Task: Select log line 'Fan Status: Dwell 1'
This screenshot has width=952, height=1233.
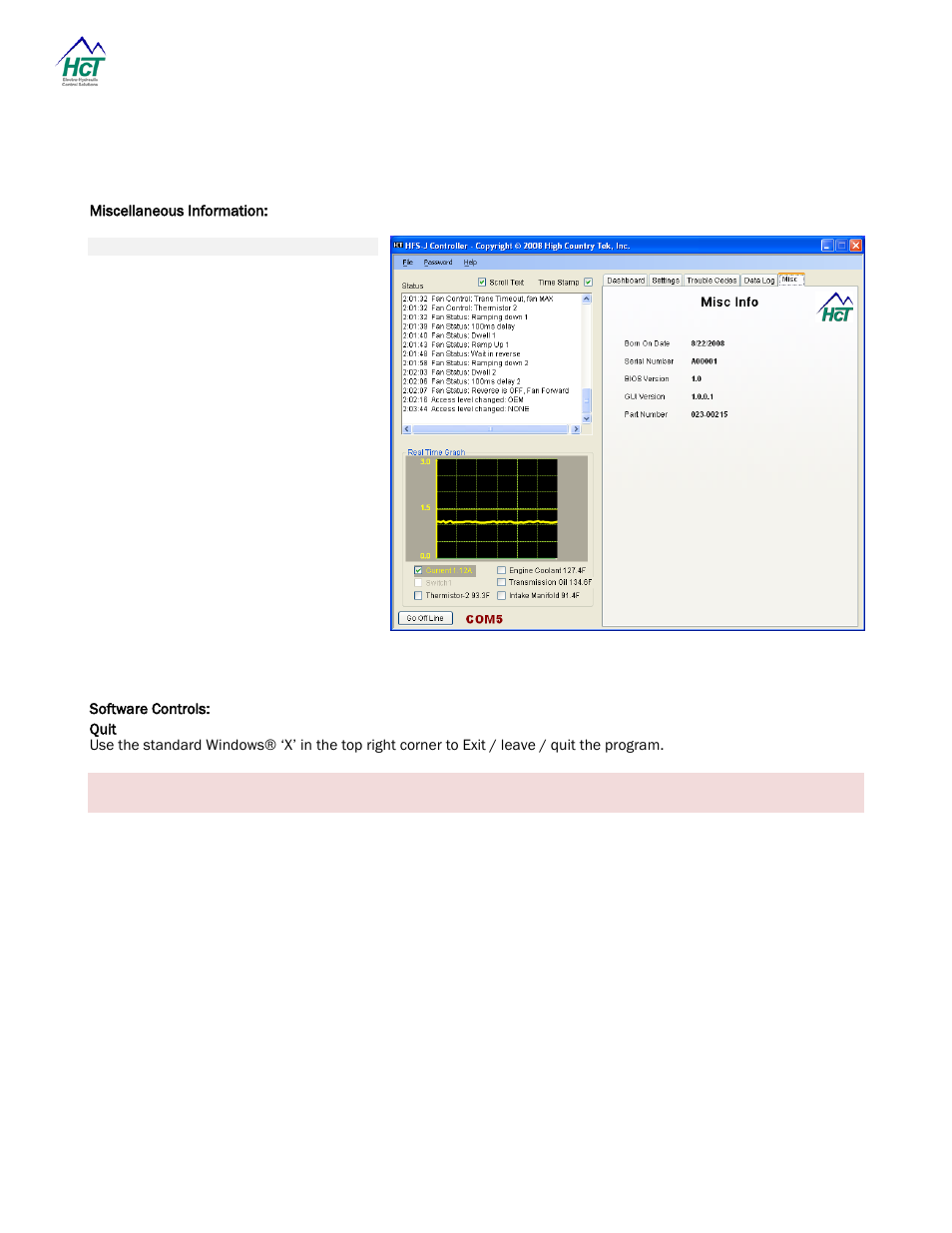Action: pyautogui.click(x=449, y=335)
